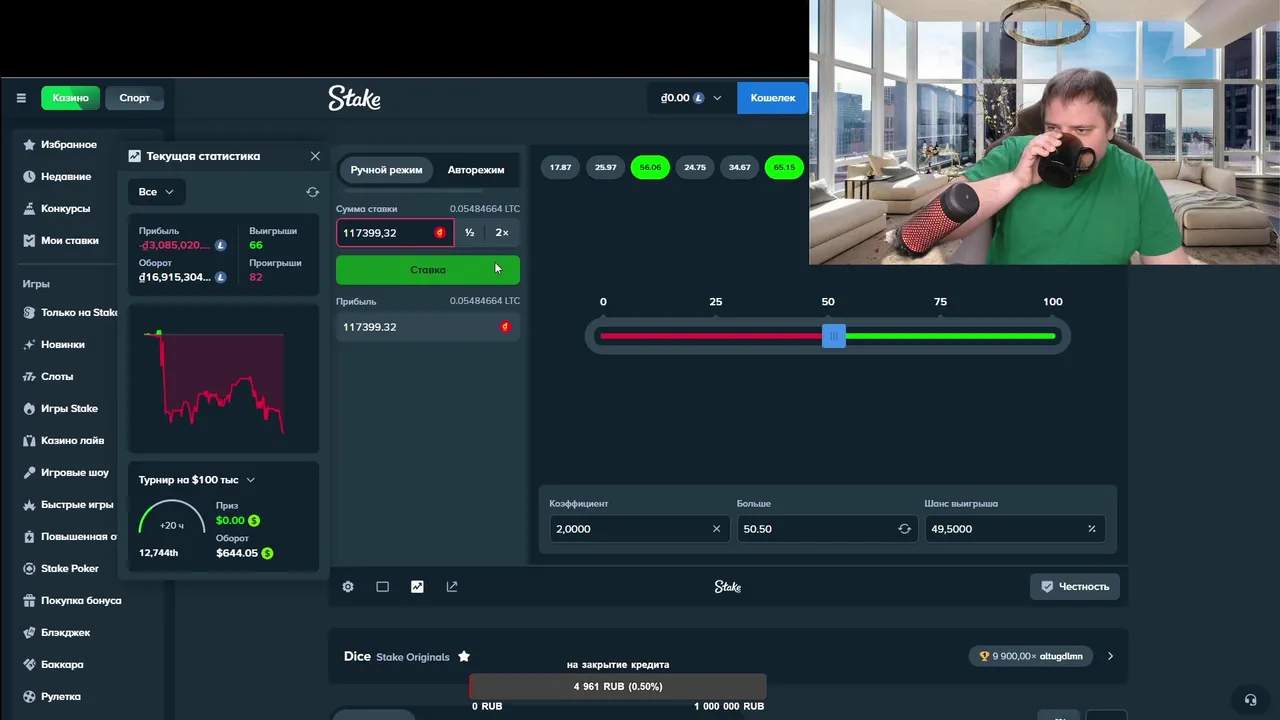Viewport: 1280px width, 720px height.
Task: Click the 17.87 past result chip
Action: 560,168
